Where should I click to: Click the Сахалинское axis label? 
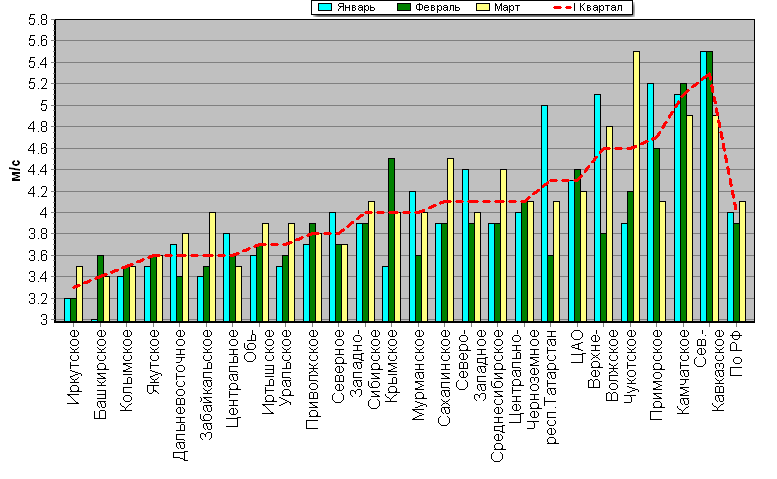444,377
